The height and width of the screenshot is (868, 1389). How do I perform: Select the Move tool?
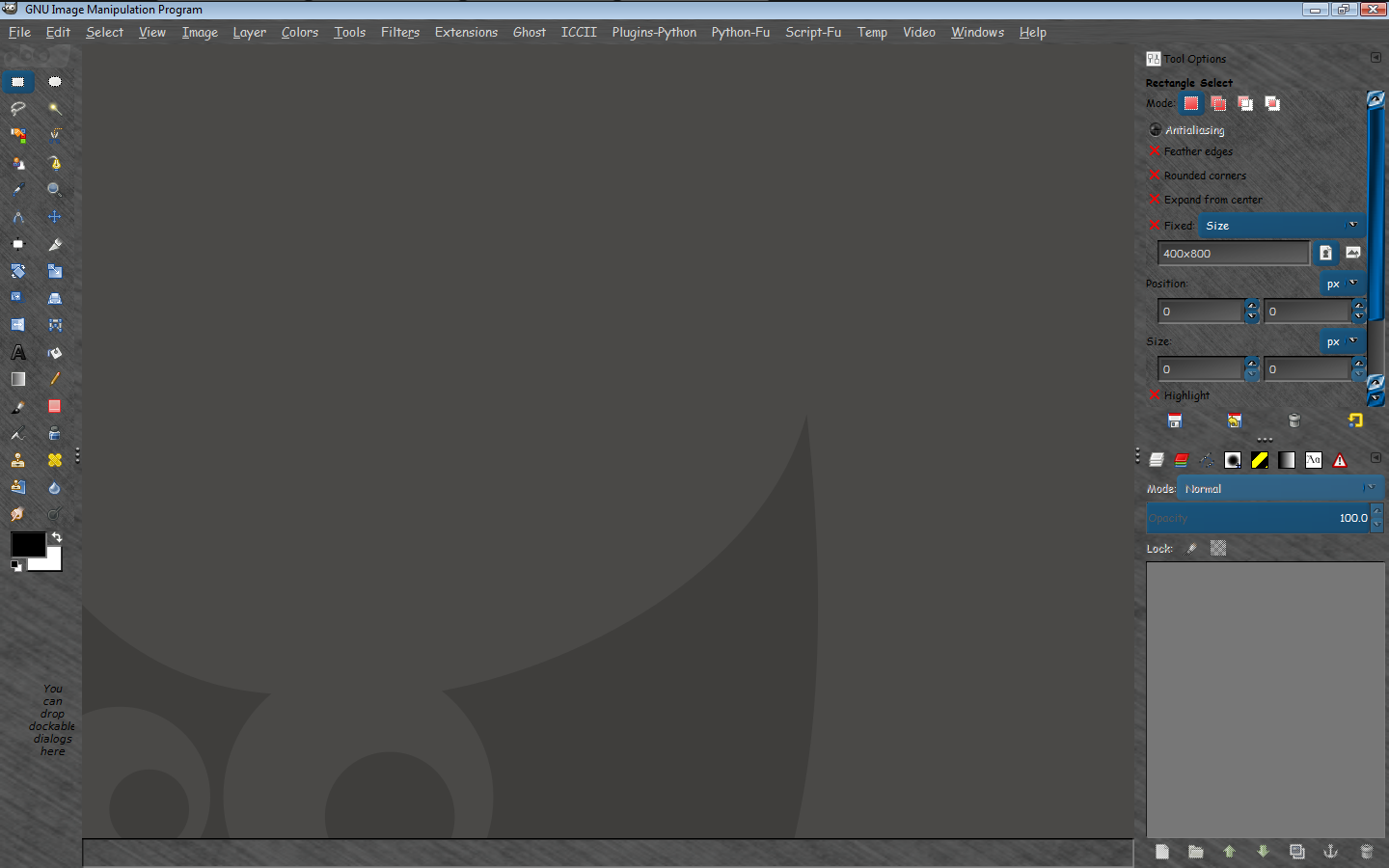click(x=55, y=217)
